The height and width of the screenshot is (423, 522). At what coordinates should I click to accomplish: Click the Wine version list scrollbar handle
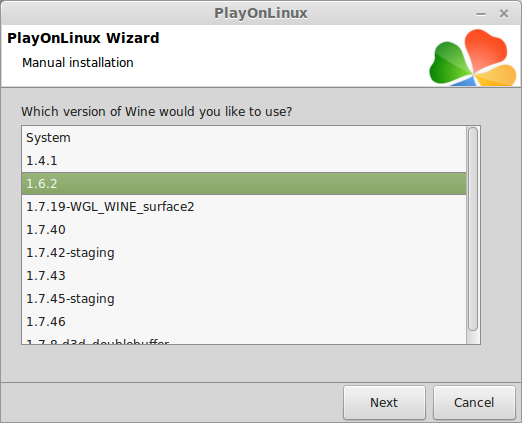pos(473,229)
